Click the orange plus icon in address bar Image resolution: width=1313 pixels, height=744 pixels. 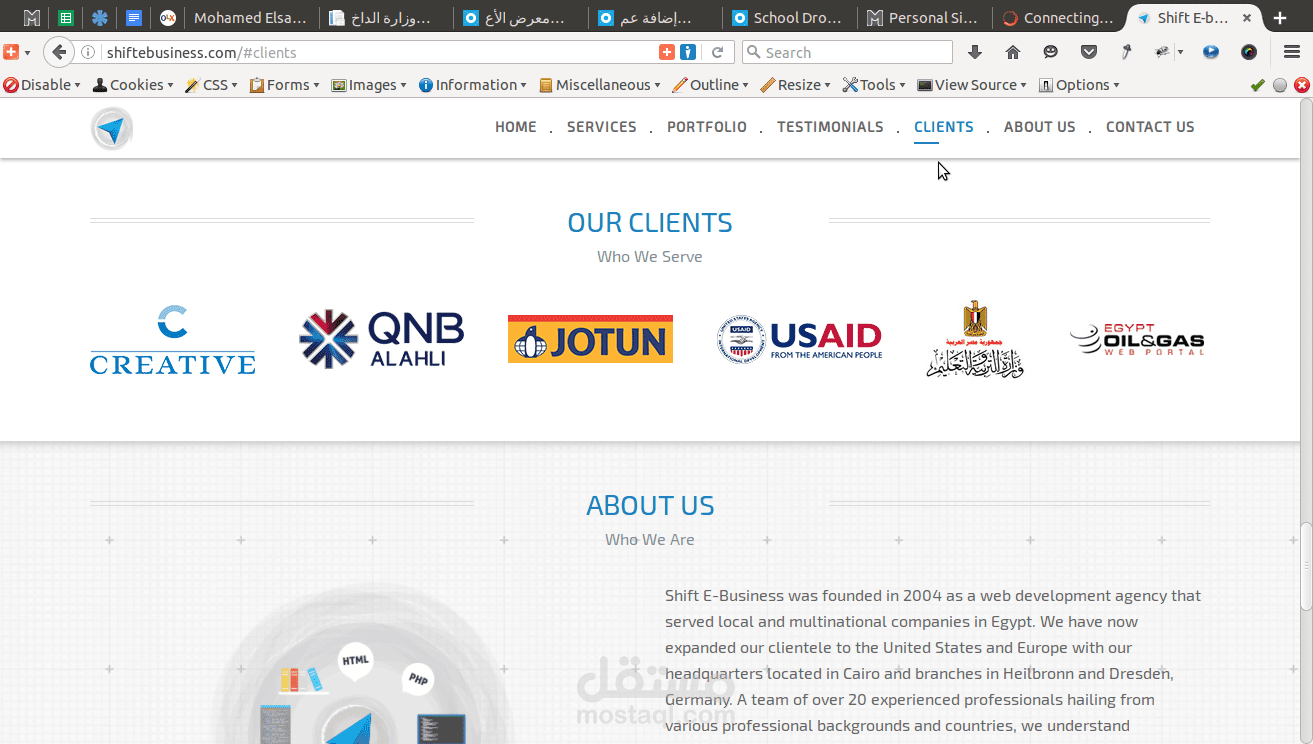point(667,52)
